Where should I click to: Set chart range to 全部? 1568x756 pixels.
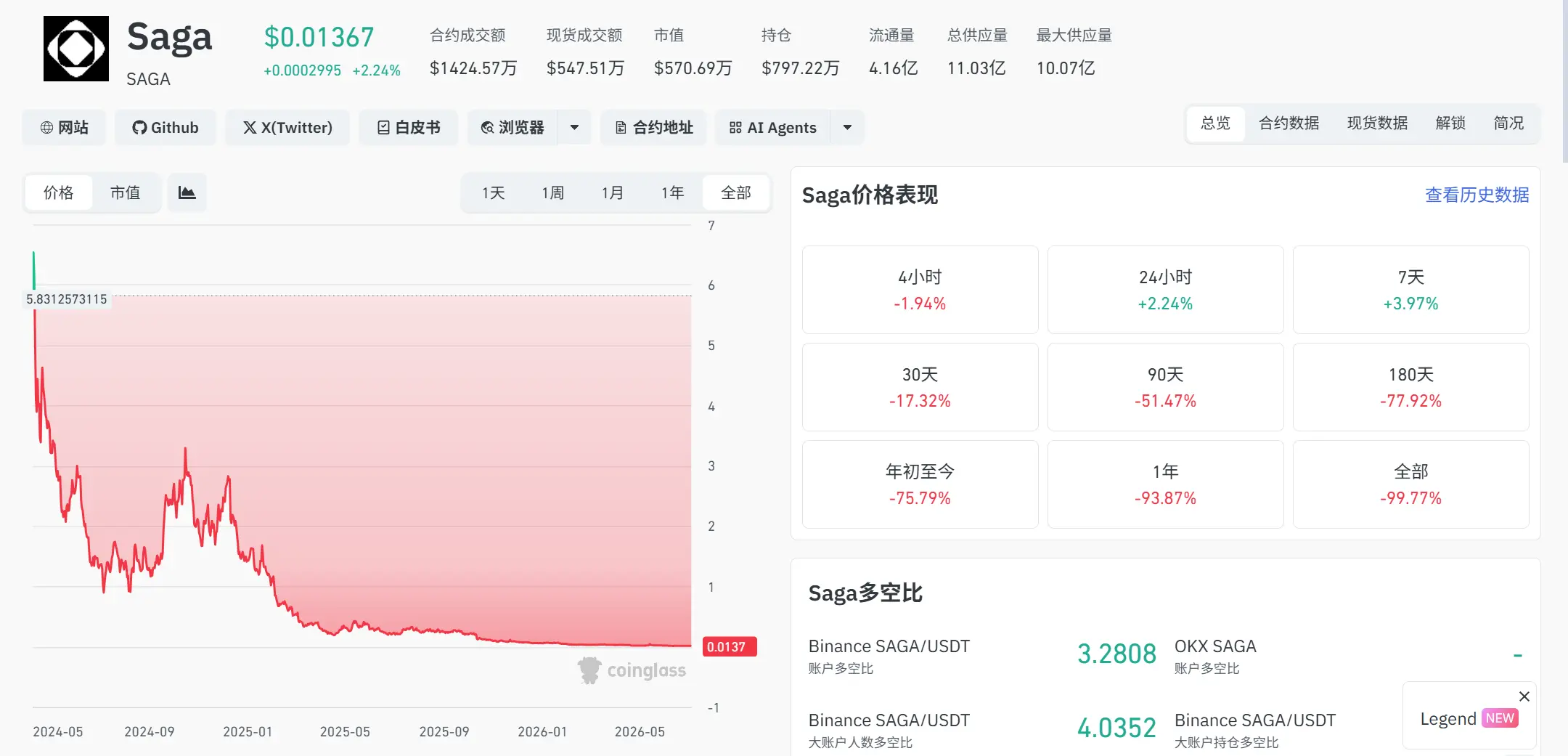[736, 192]
